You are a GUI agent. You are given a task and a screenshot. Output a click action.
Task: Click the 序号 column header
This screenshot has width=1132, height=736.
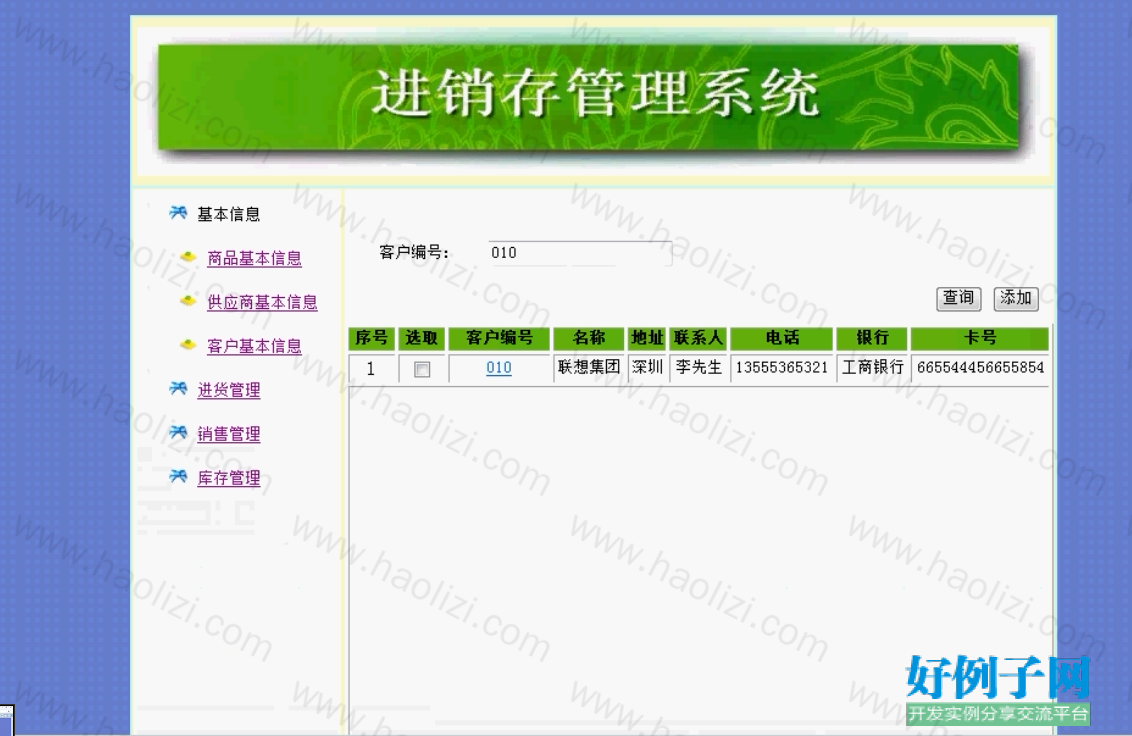(372, 338)
